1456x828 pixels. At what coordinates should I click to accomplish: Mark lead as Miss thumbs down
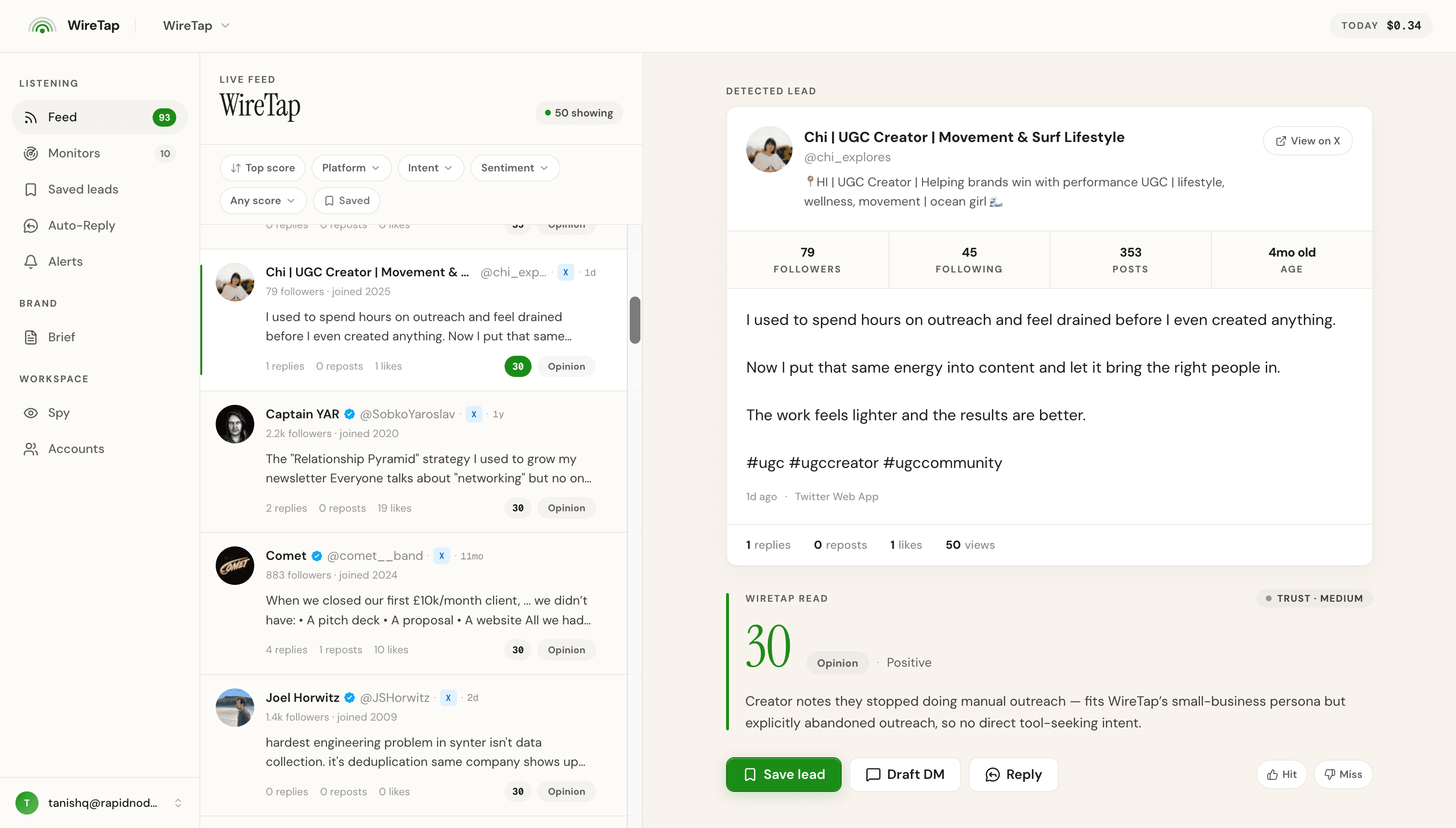point(1343,775)
